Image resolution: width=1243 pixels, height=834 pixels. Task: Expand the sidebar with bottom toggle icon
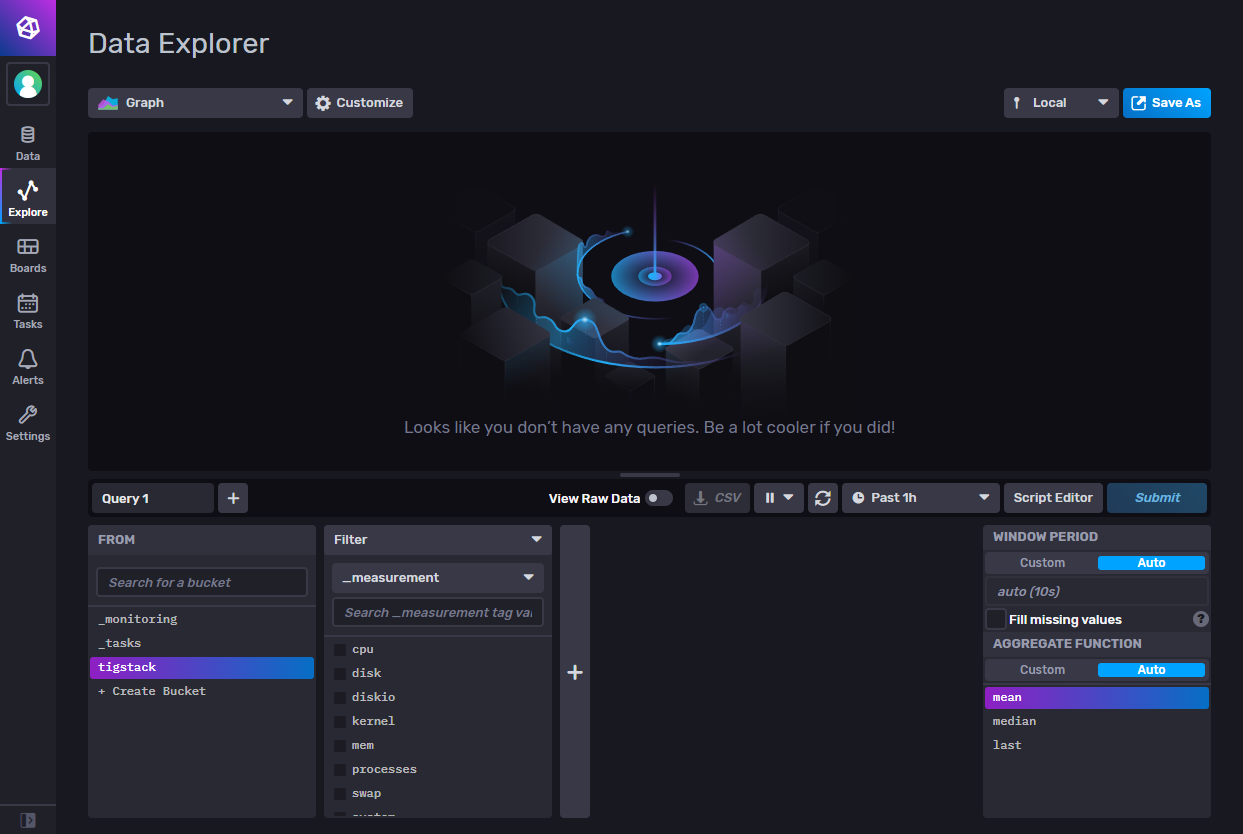click(28, 820)
